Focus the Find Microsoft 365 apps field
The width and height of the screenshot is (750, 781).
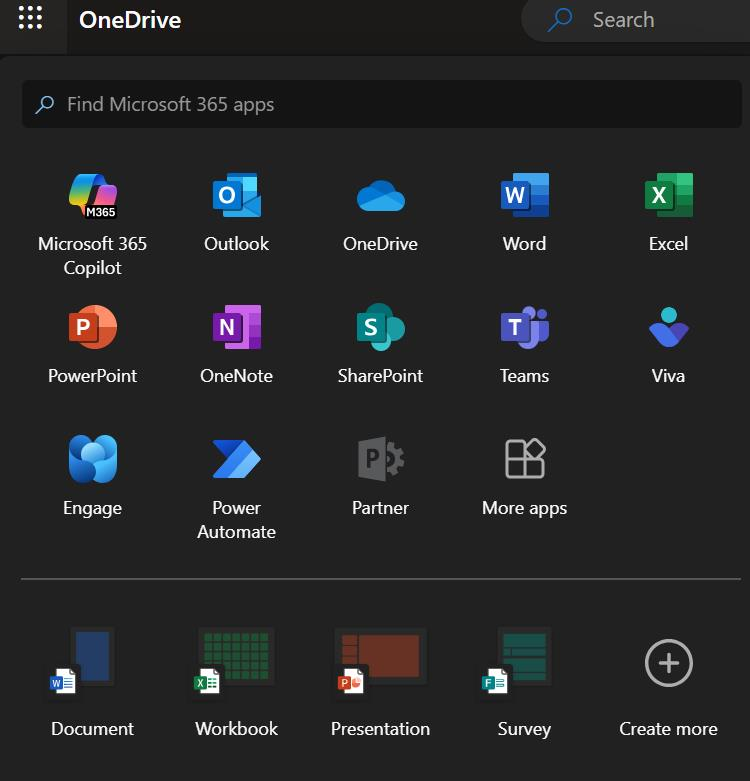[382, 104]
